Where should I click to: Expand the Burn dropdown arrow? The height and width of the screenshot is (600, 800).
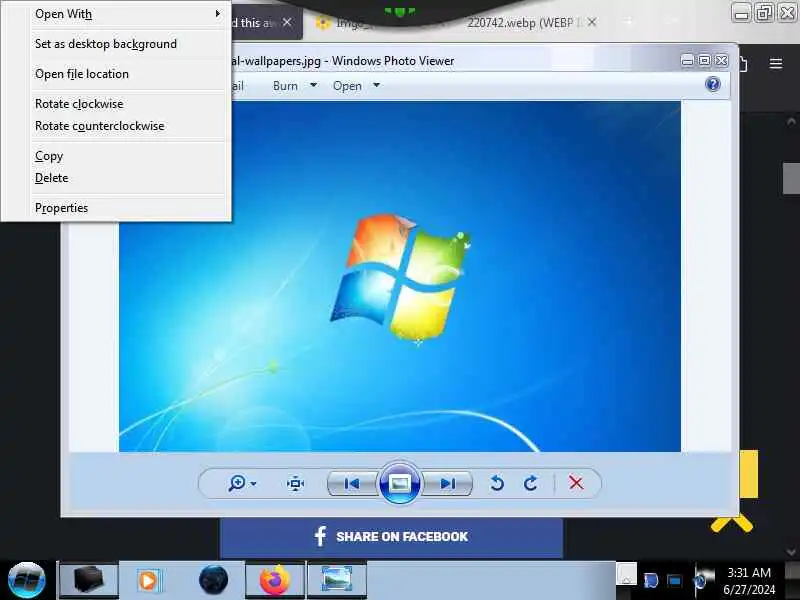313,85
